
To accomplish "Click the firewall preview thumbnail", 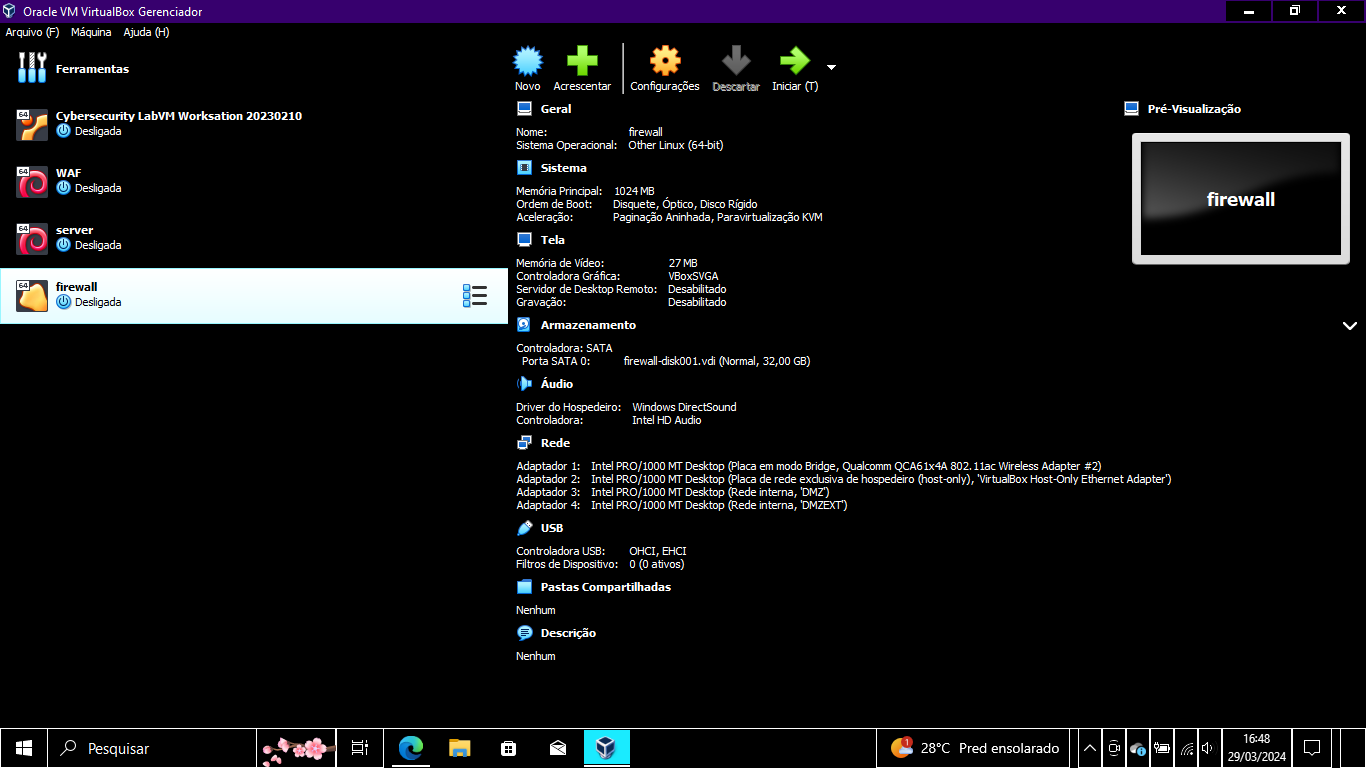I will 1240,199.
